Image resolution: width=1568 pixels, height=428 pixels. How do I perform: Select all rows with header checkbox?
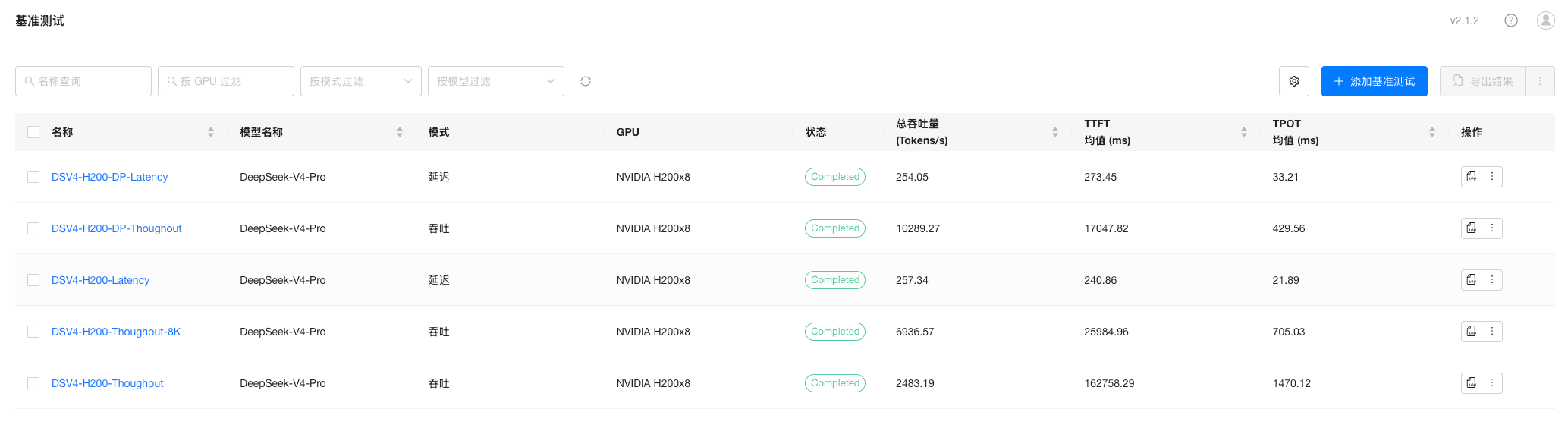pyautogui.click(x=33, y=132)
